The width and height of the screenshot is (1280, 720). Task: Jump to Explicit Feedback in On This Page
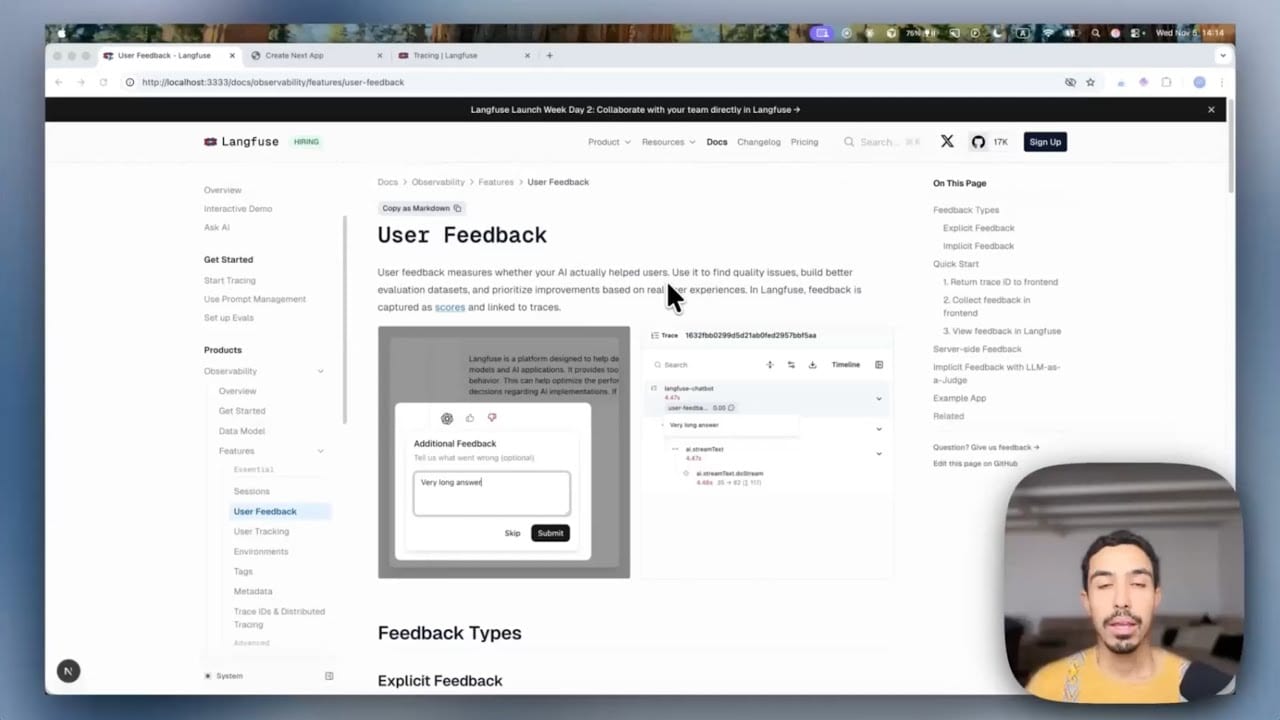point(978,228)
